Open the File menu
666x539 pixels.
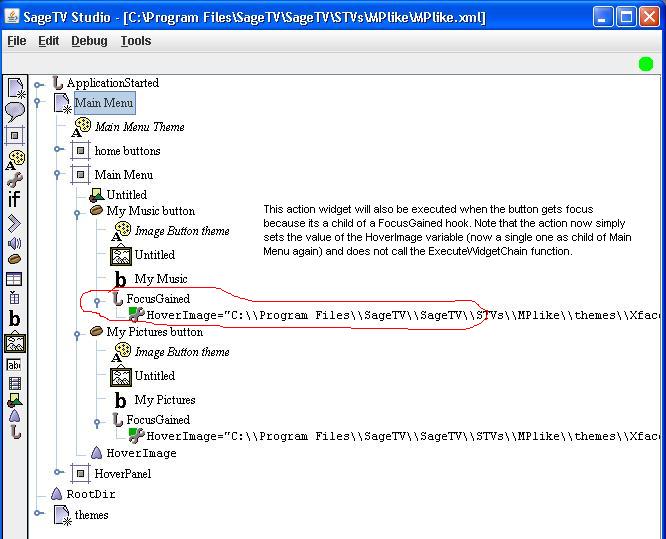click(x=17, y=41)
